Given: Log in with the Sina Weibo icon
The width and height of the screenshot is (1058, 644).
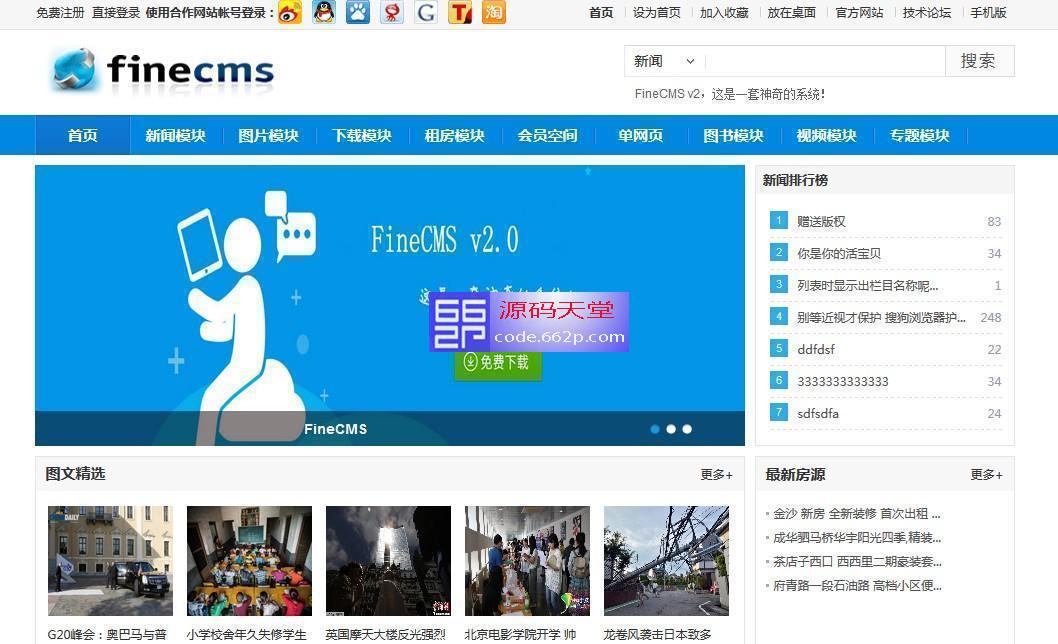Looking at the screenshot, I should 290,12.
